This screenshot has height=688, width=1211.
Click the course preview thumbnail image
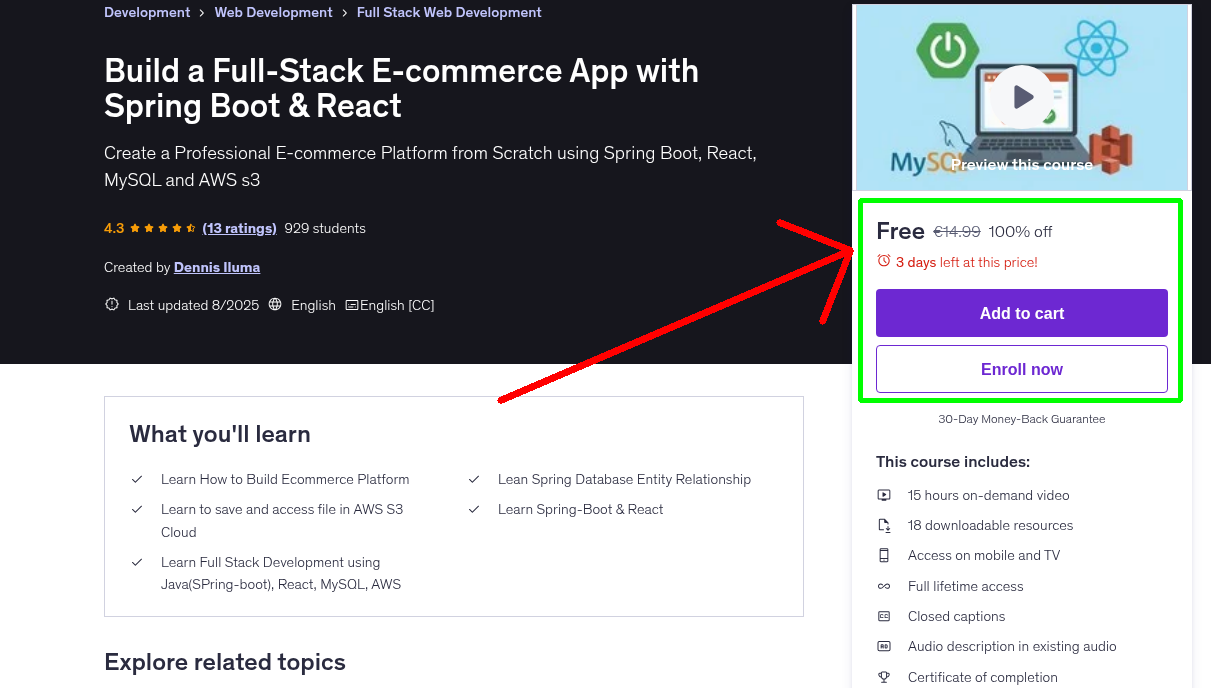click(1021, 96)
